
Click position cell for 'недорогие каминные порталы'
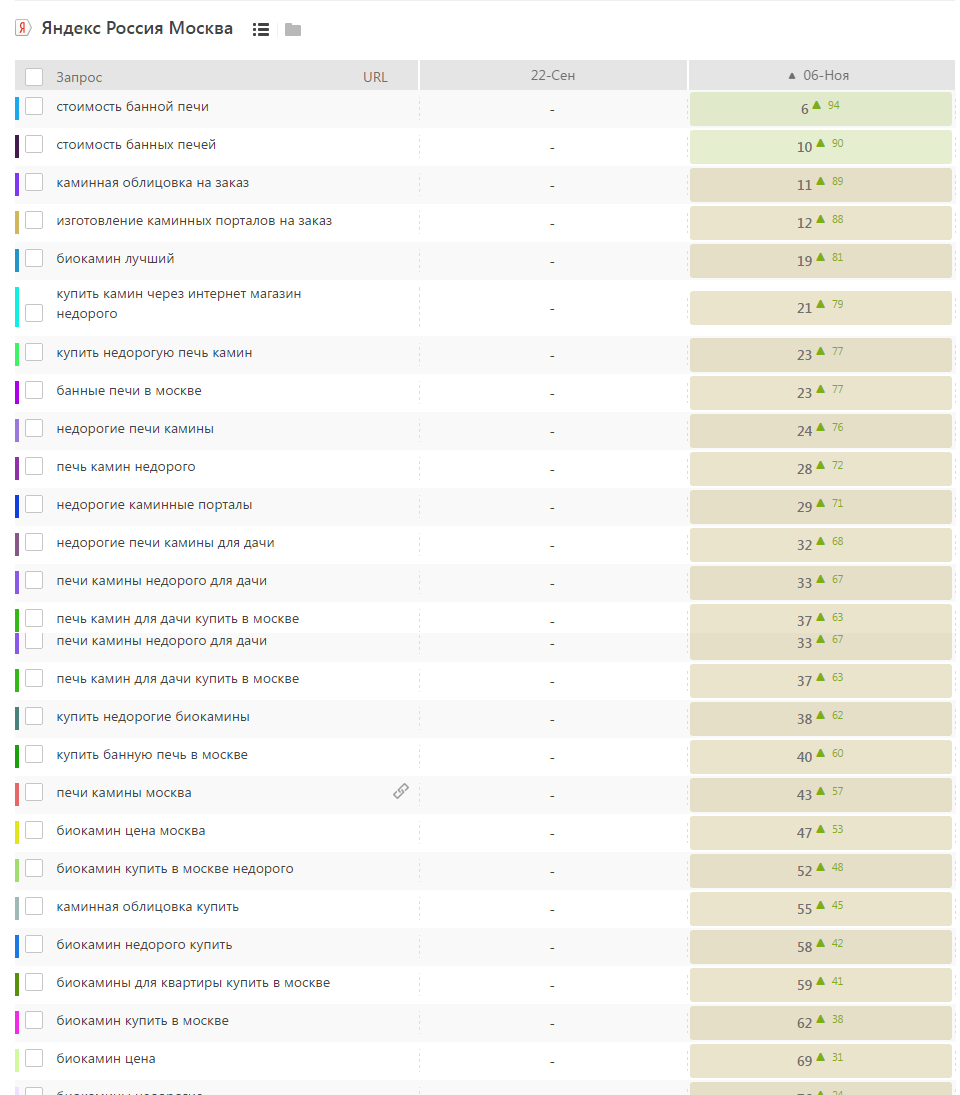coord(820,506)
